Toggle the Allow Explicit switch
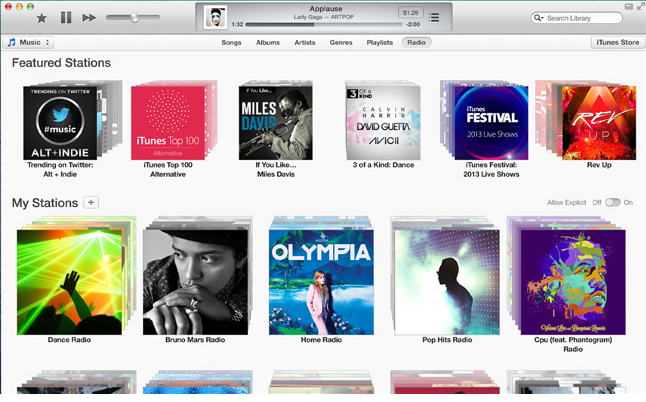 coord(613,202)
